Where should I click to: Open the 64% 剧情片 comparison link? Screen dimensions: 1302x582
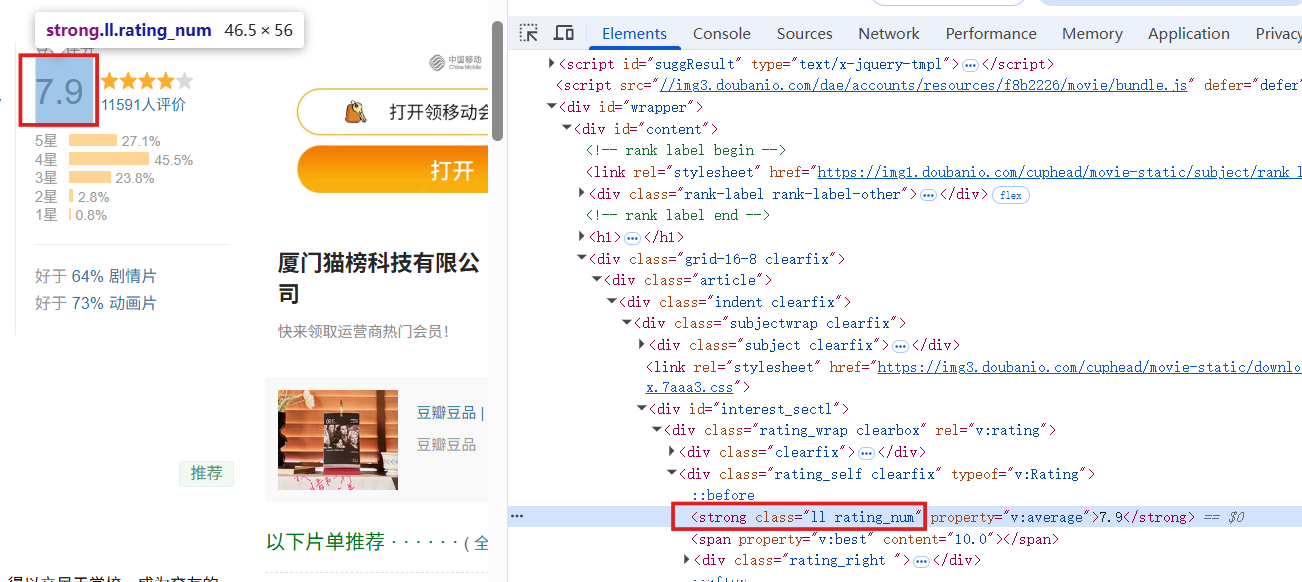114,276
